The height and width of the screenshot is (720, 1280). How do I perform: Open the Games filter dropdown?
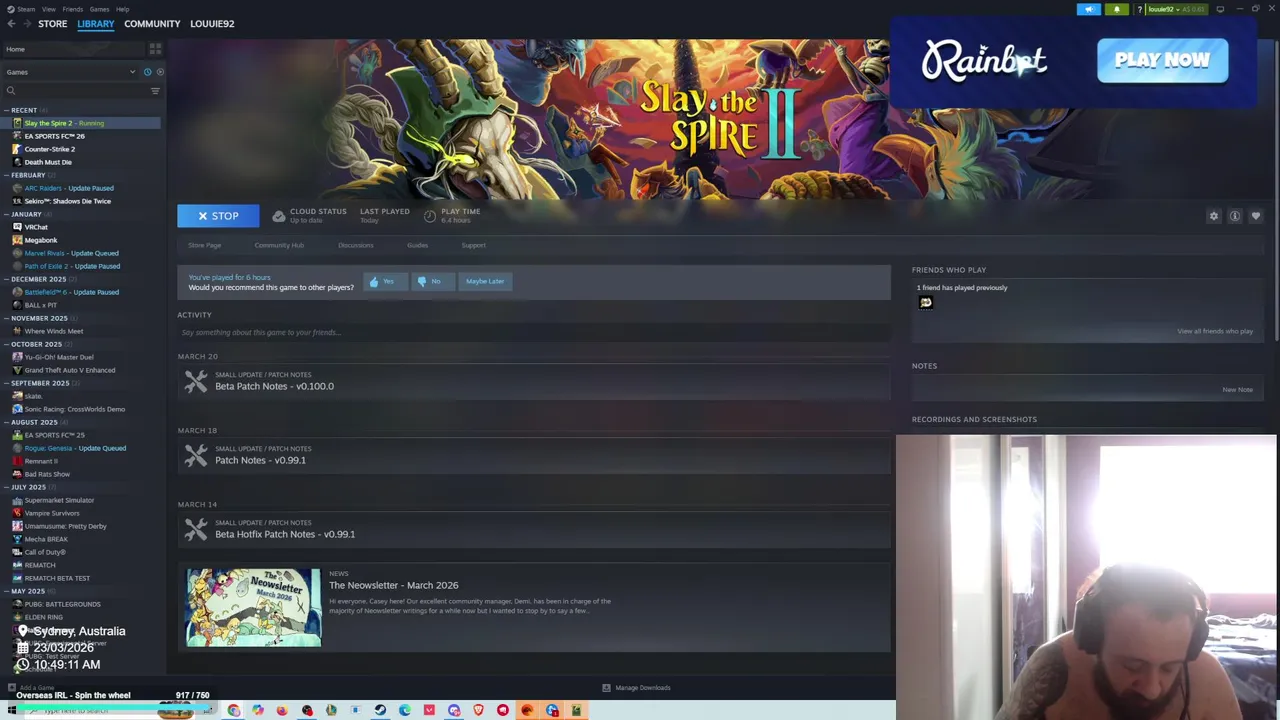pos(70,72)
